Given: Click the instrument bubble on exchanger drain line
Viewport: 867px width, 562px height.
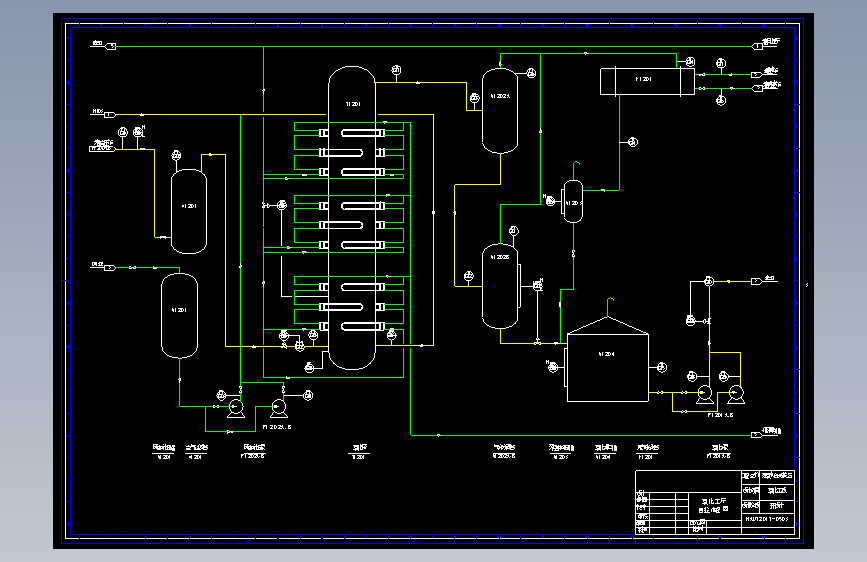Looking at the screenshot, I should 633,142.
